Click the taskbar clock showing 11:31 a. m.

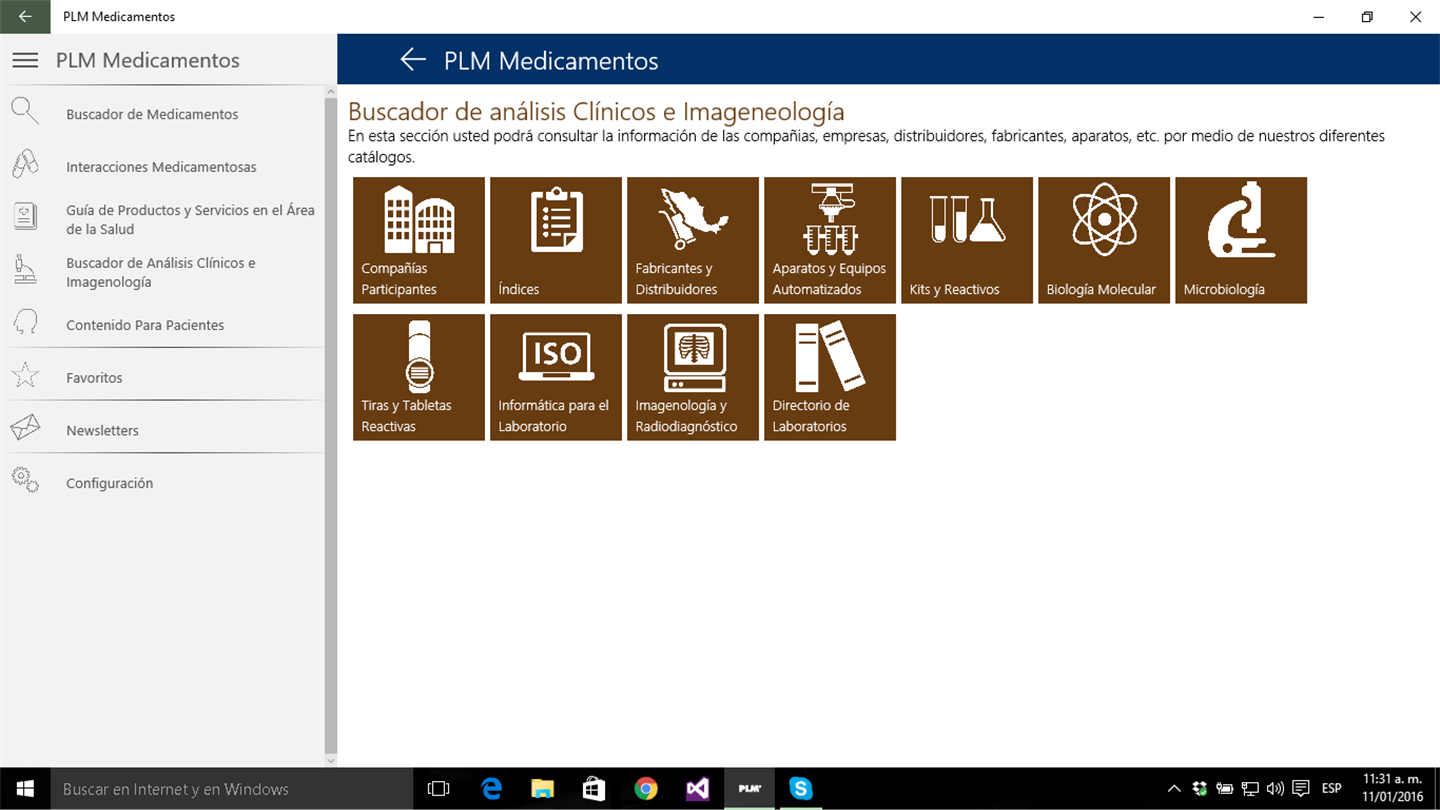(1391, 789)
